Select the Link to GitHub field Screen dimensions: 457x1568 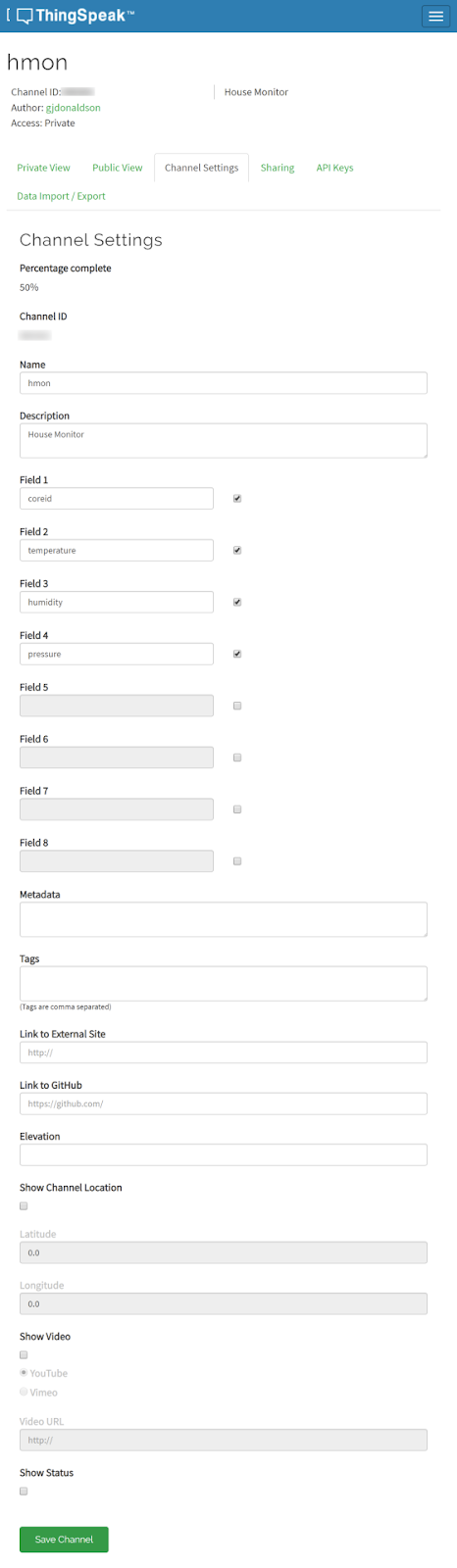click(x=224, y=1103)
